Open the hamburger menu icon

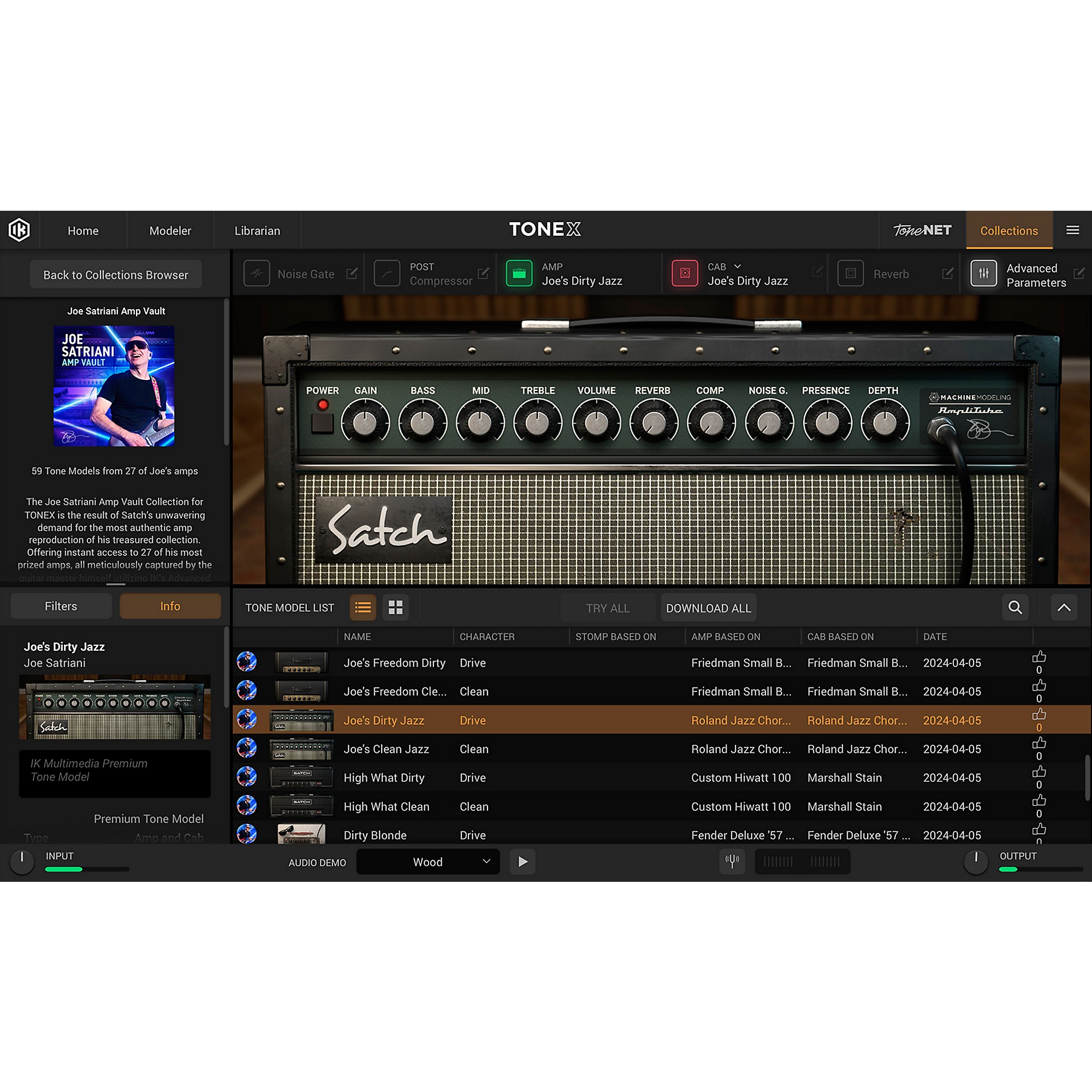[x=1072, y=230]
